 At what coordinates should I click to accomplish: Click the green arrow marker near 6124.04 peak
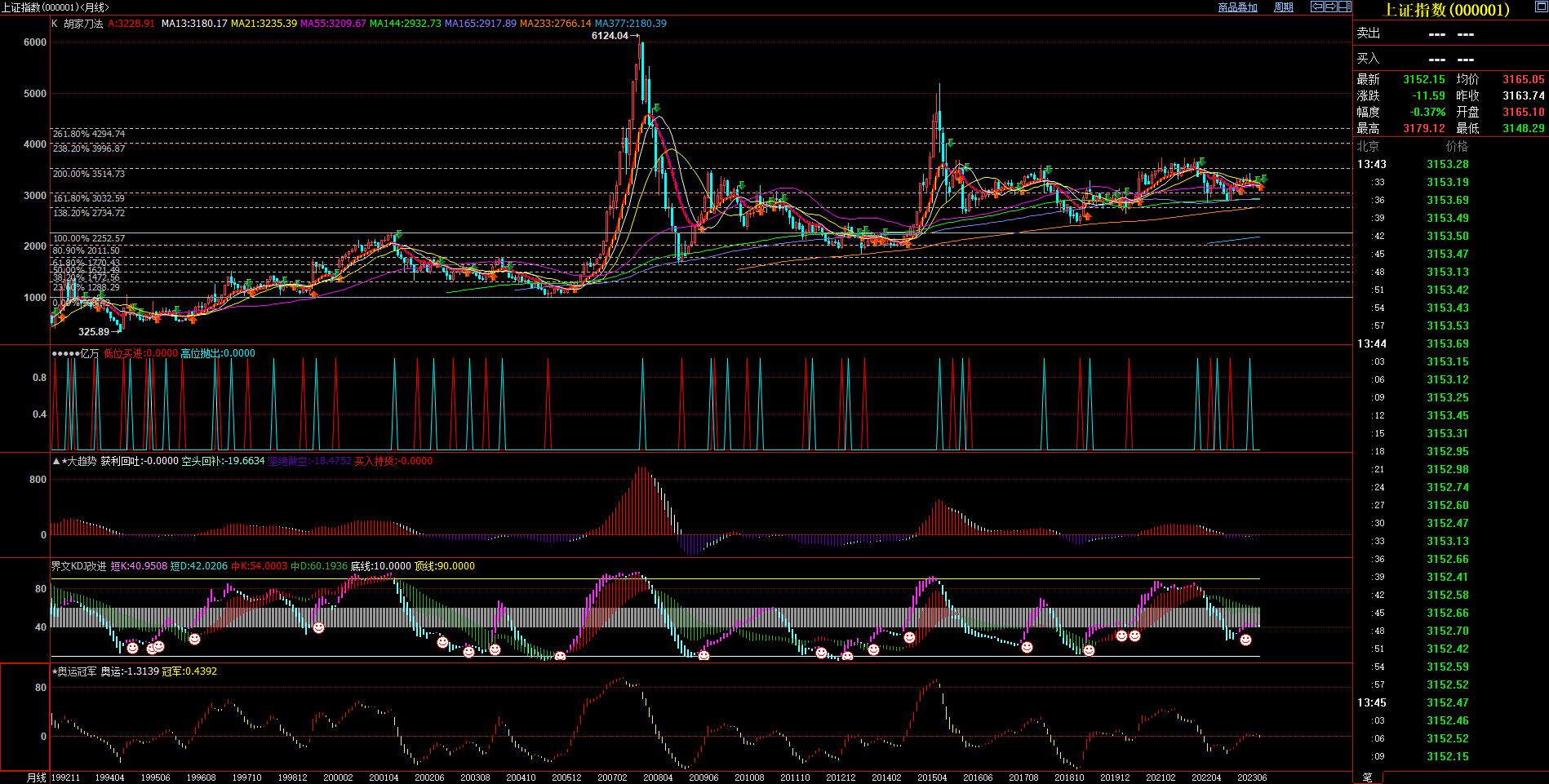656,108
